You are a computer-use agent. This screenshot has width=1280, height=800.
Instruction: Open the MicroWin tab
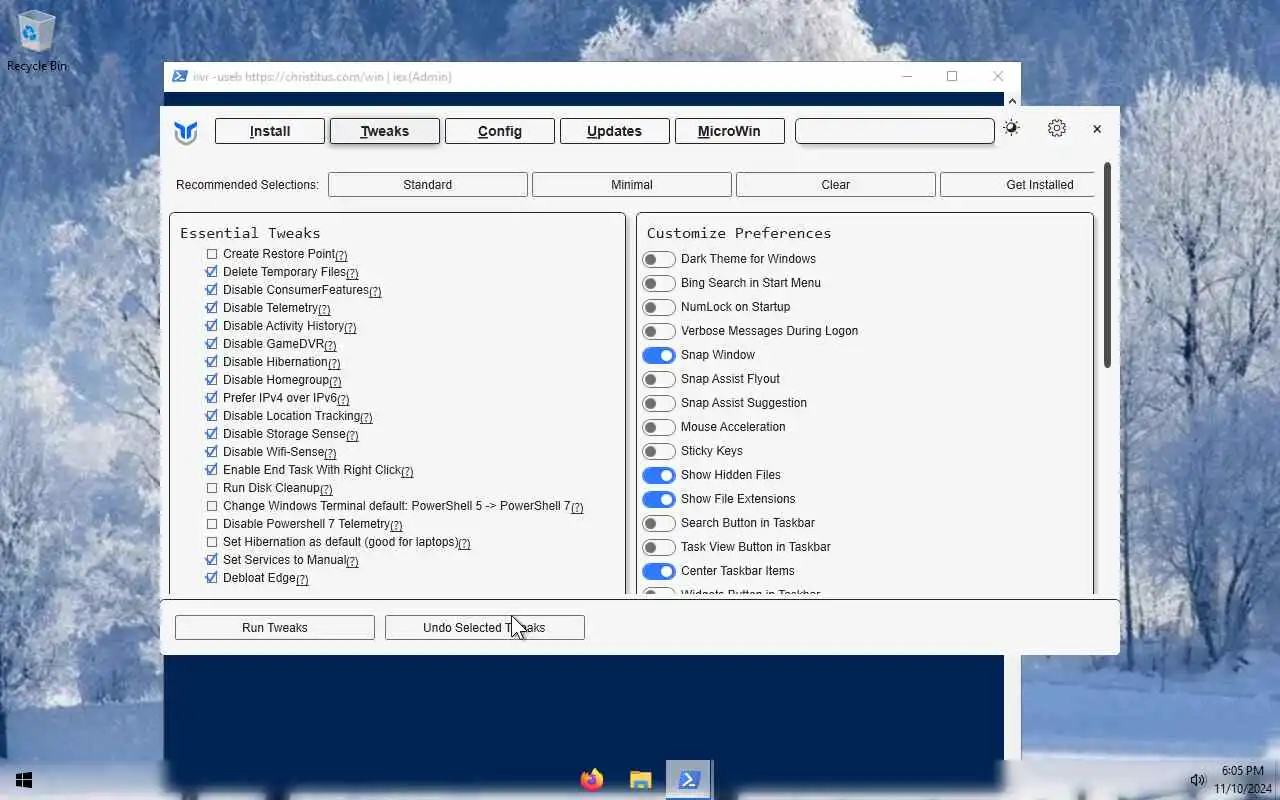point(730,131)
